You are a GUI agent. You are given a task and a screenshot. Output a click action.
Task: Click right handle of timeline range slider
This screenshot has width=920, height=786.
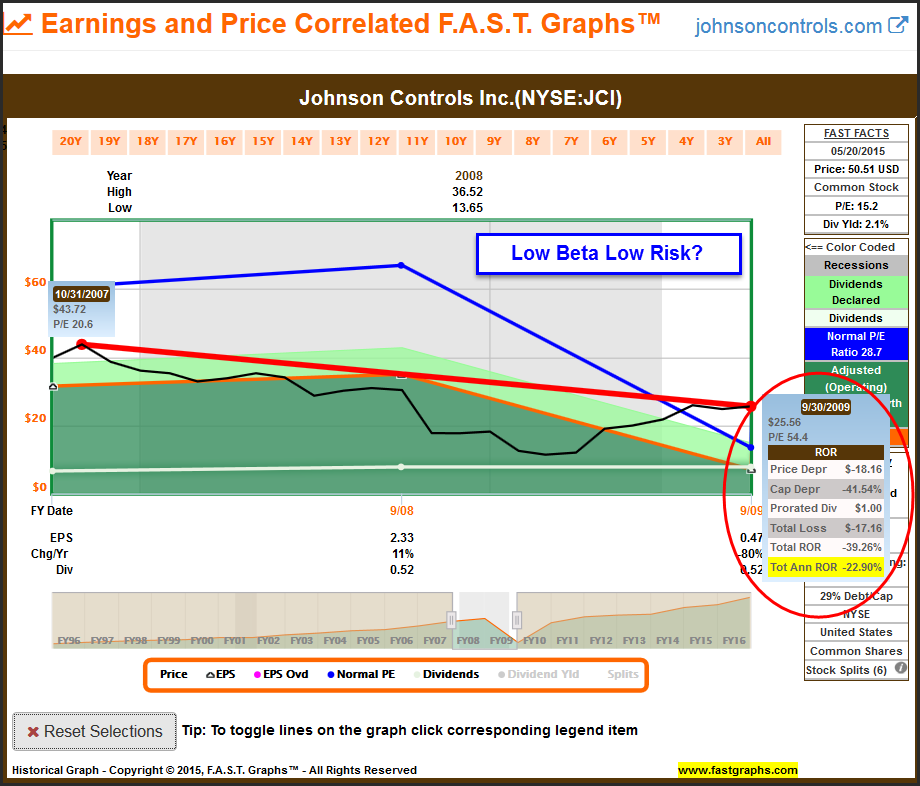(516, 619)
